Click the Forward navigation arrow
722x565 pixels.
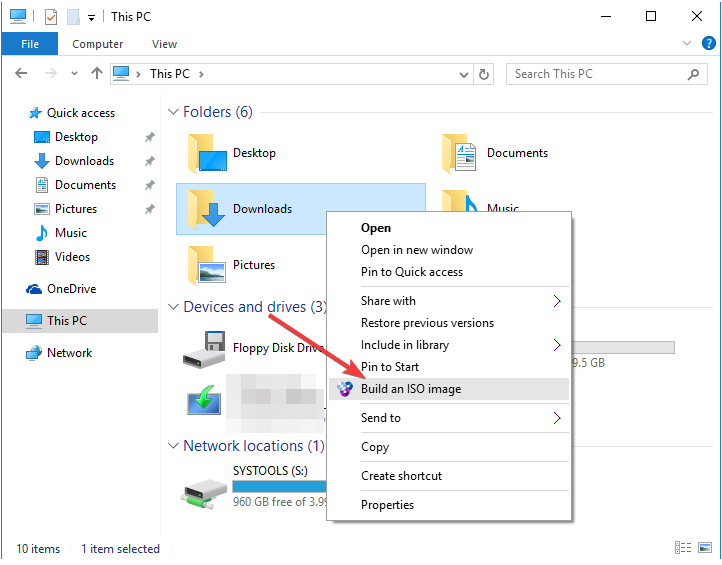tap(51, 73)
